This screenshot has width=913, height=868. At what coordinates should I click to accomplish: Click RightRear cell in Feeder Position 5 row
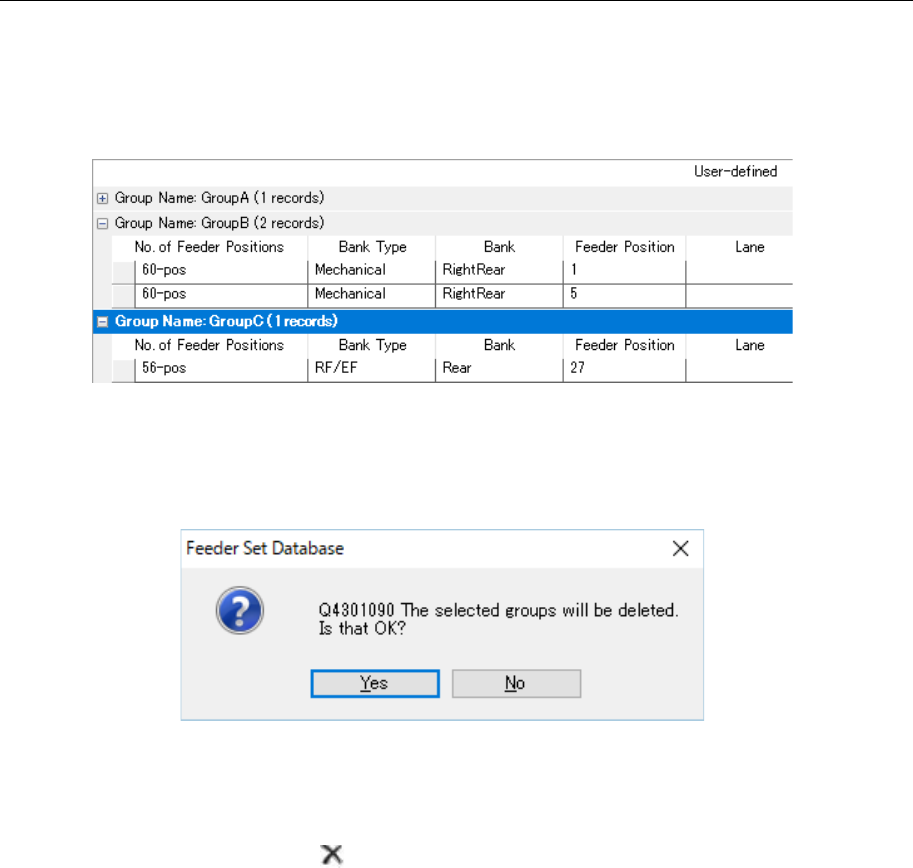click(x=499, y=296)
